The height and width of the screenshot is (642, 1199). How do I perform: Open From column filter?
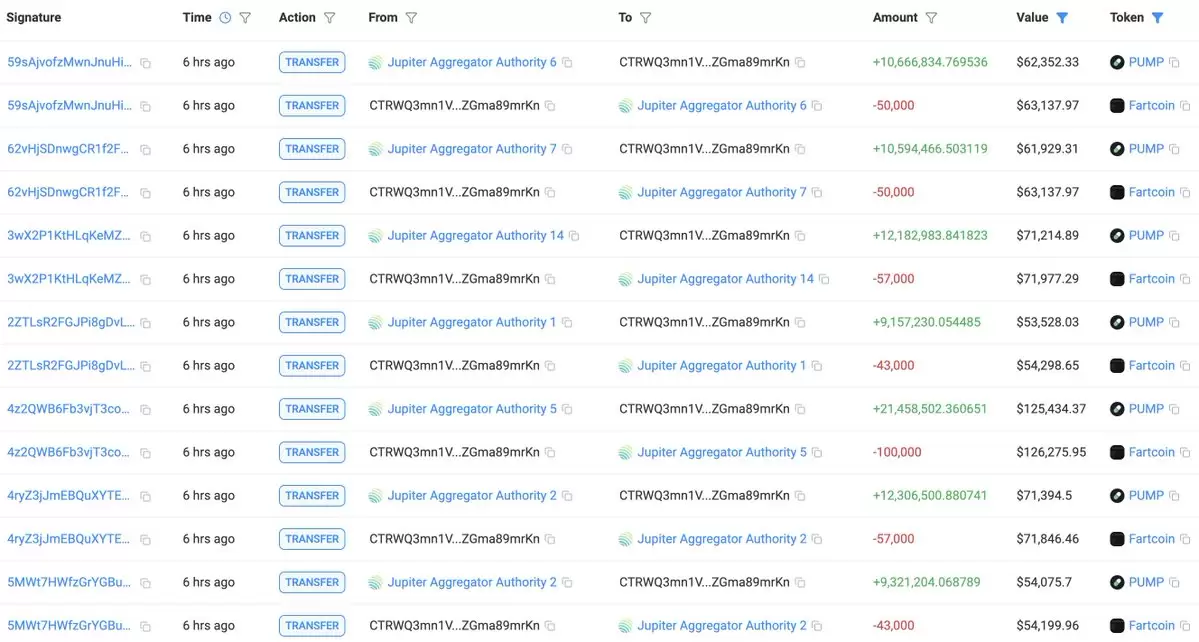pyautogui.click(x=411, y=18)
